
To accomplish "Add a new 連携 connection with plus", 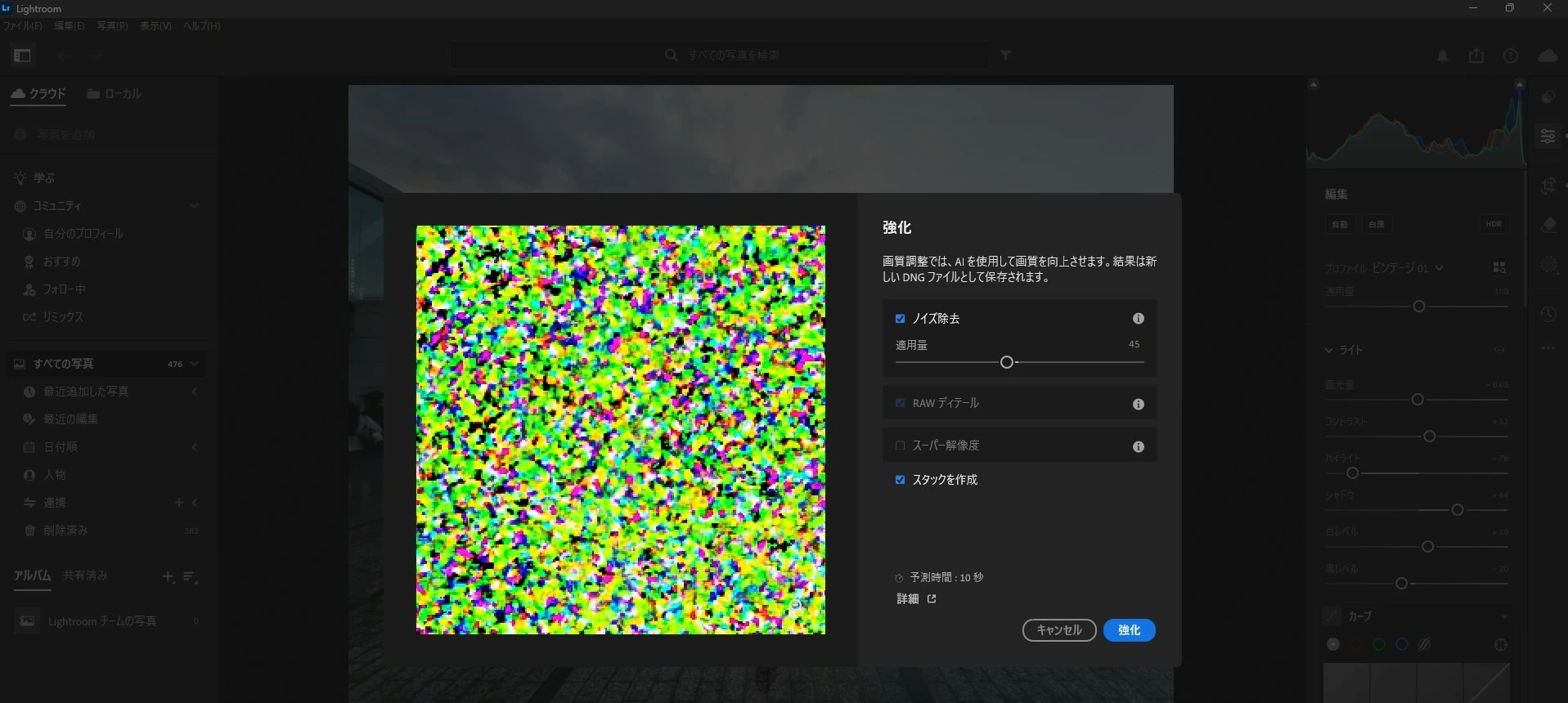I will click(178, 503).
